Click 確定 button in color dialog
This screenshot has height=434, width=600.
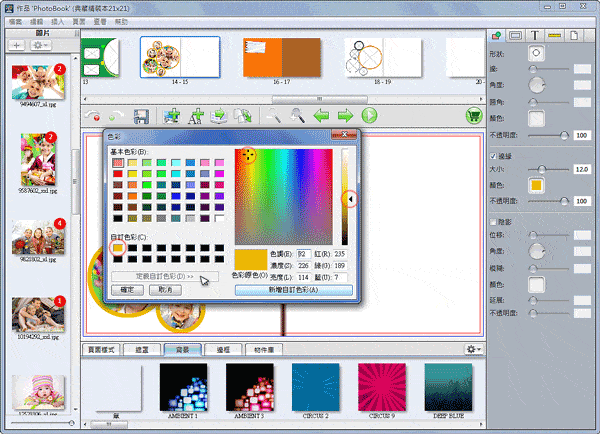[125, 289]
